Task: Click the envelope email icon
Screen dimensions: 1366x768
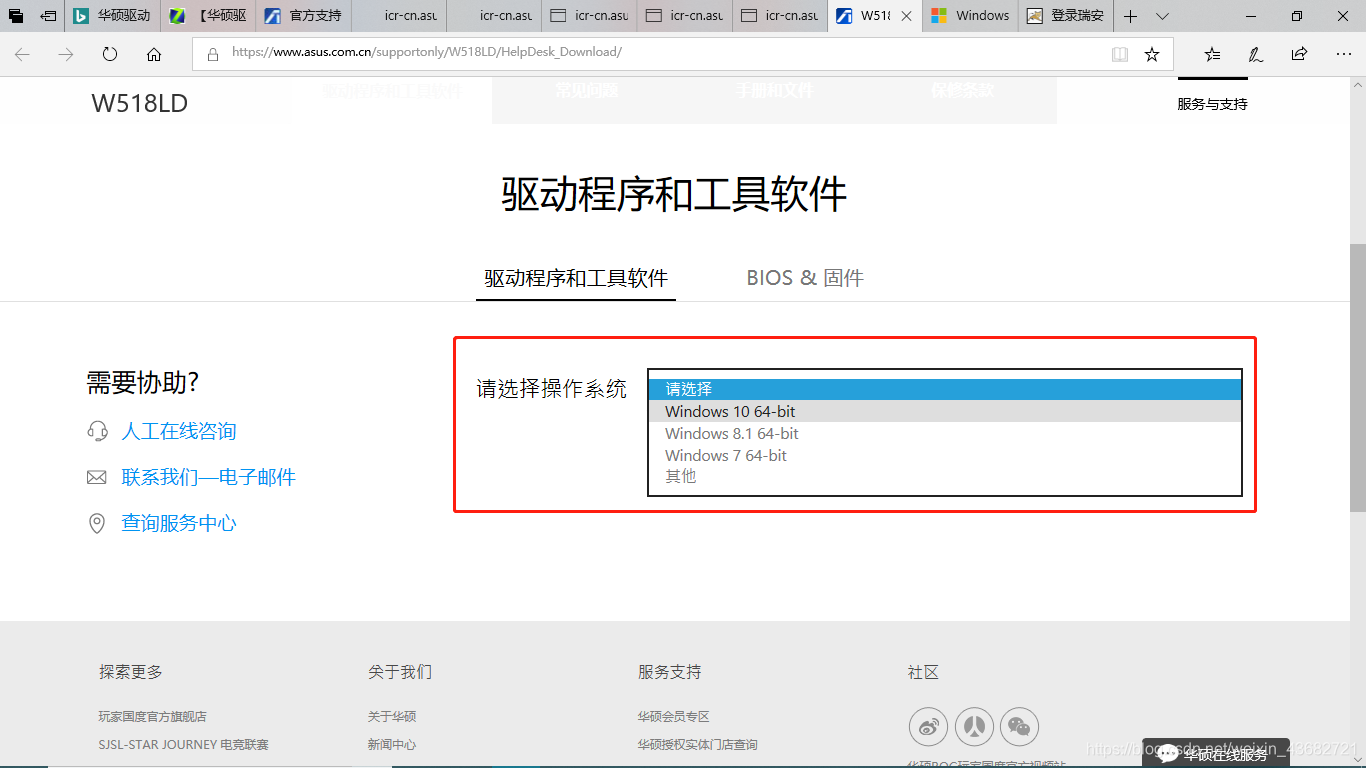Action: point(97,478)
